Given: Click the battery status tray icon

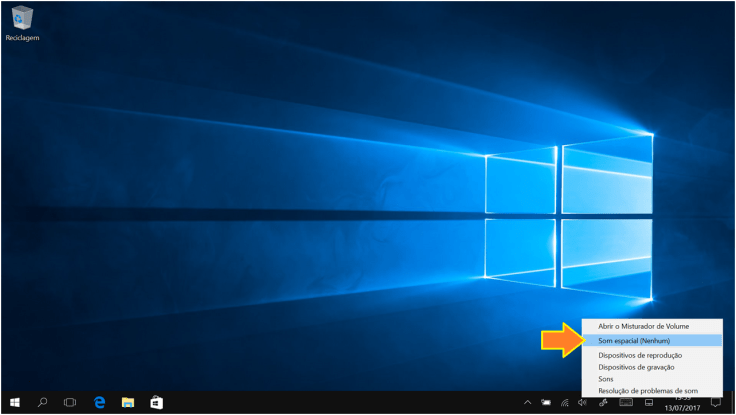Looking at the screenshot, I should pos(546,403).
